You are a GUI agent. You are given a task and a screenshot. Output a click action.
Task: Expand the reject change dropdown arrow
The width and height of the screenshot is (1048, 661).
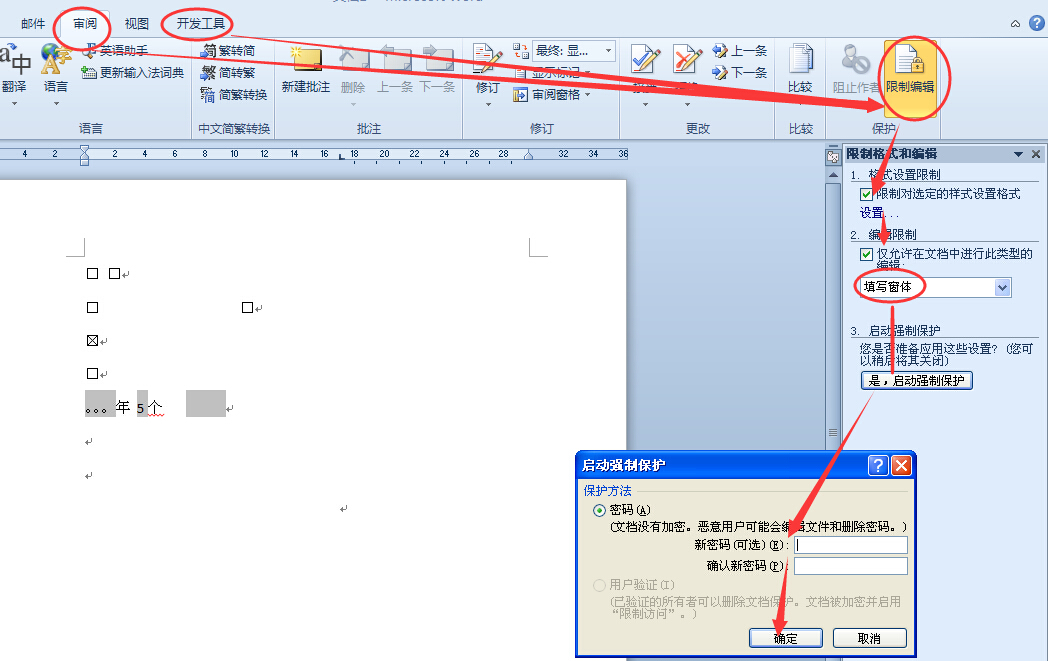click(x=687, y=104)
